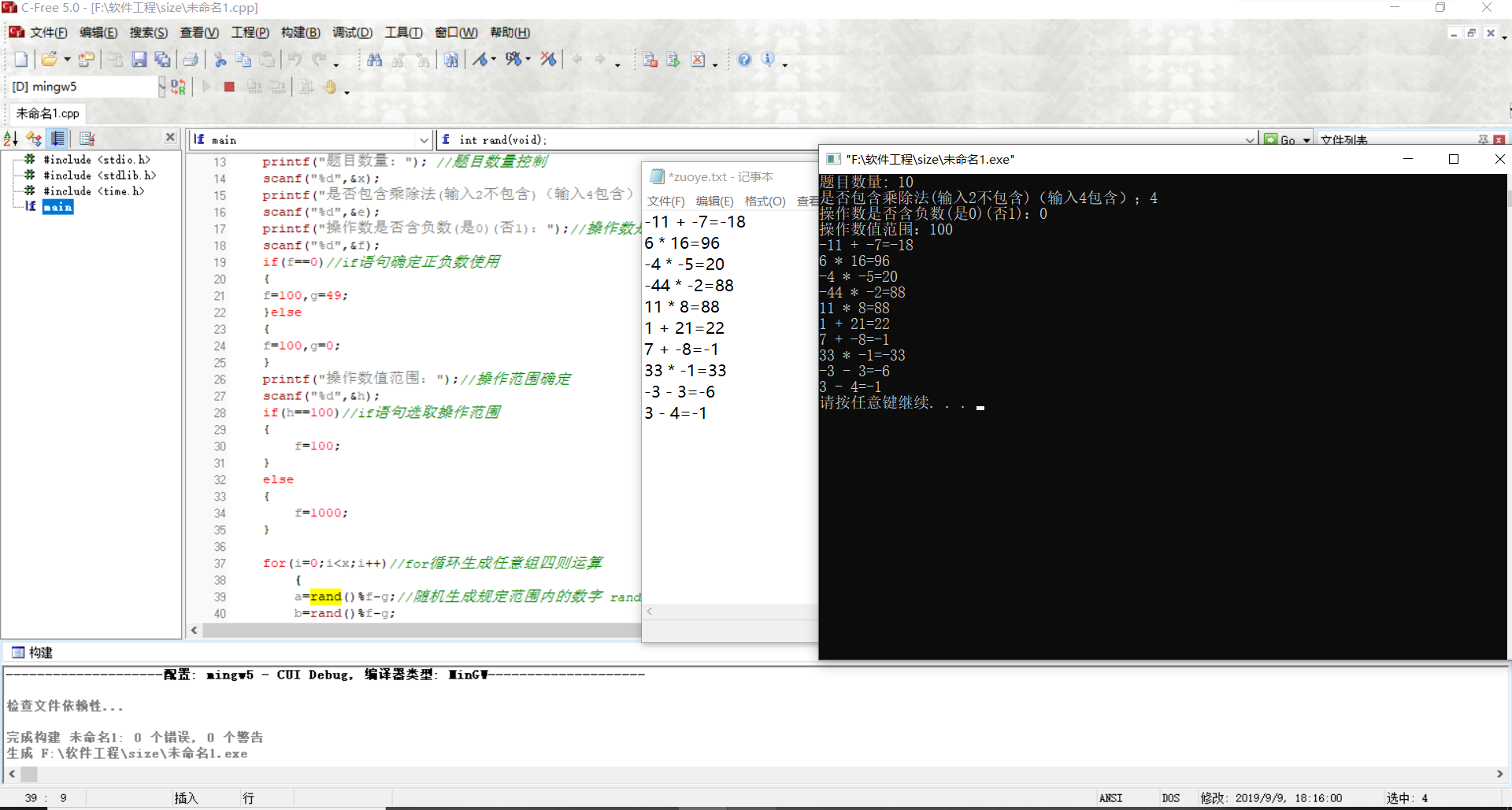This screenshot has width=1512, height=810.
Task: Click the project file icon with red square
Action: point(650,59)
